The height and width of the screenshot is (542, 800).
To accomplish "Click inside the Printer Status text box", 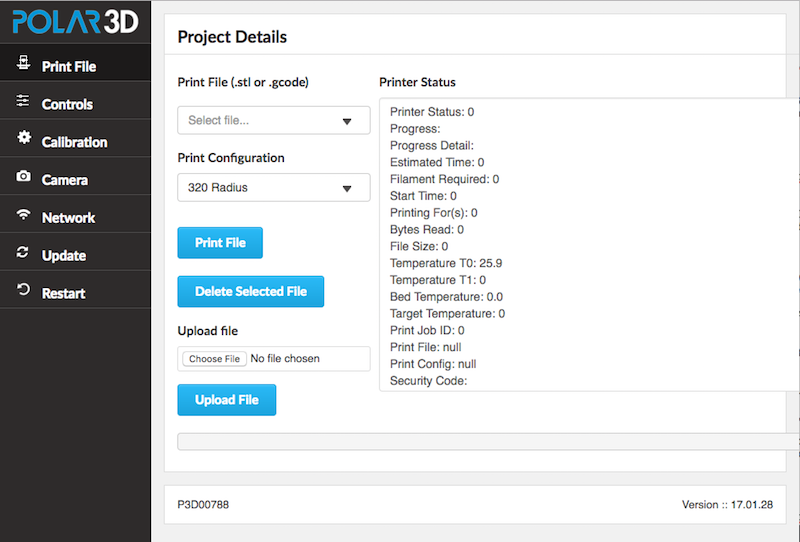I will pos(588,245).
